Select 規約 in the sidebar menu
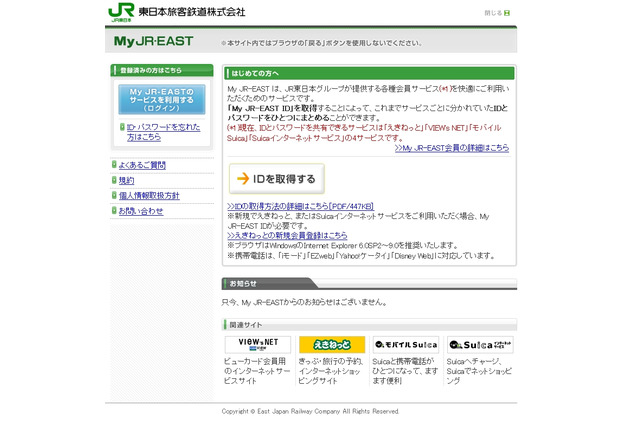This screenshot has width=640, height=426. tap(126, 181)
